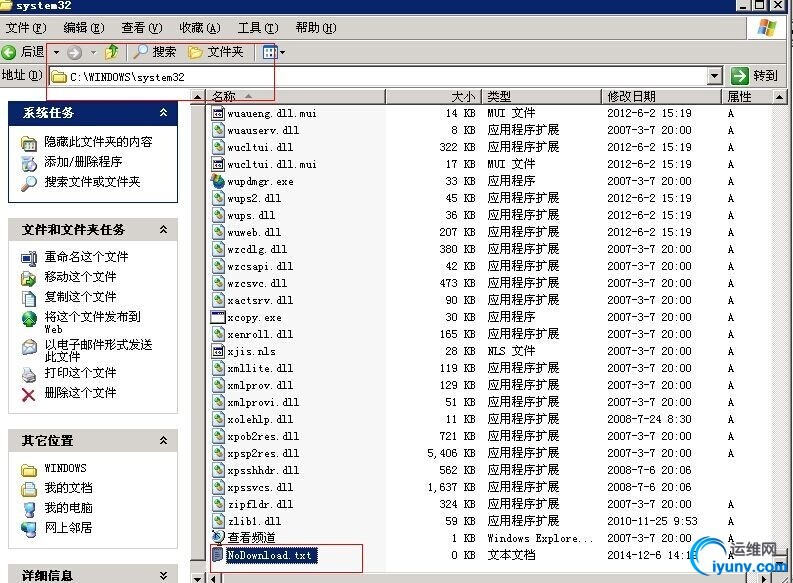Image resolution: width=793 pixels, height=583 pixels.
Task: Click the email this file envelope icon
Action: 29,347
